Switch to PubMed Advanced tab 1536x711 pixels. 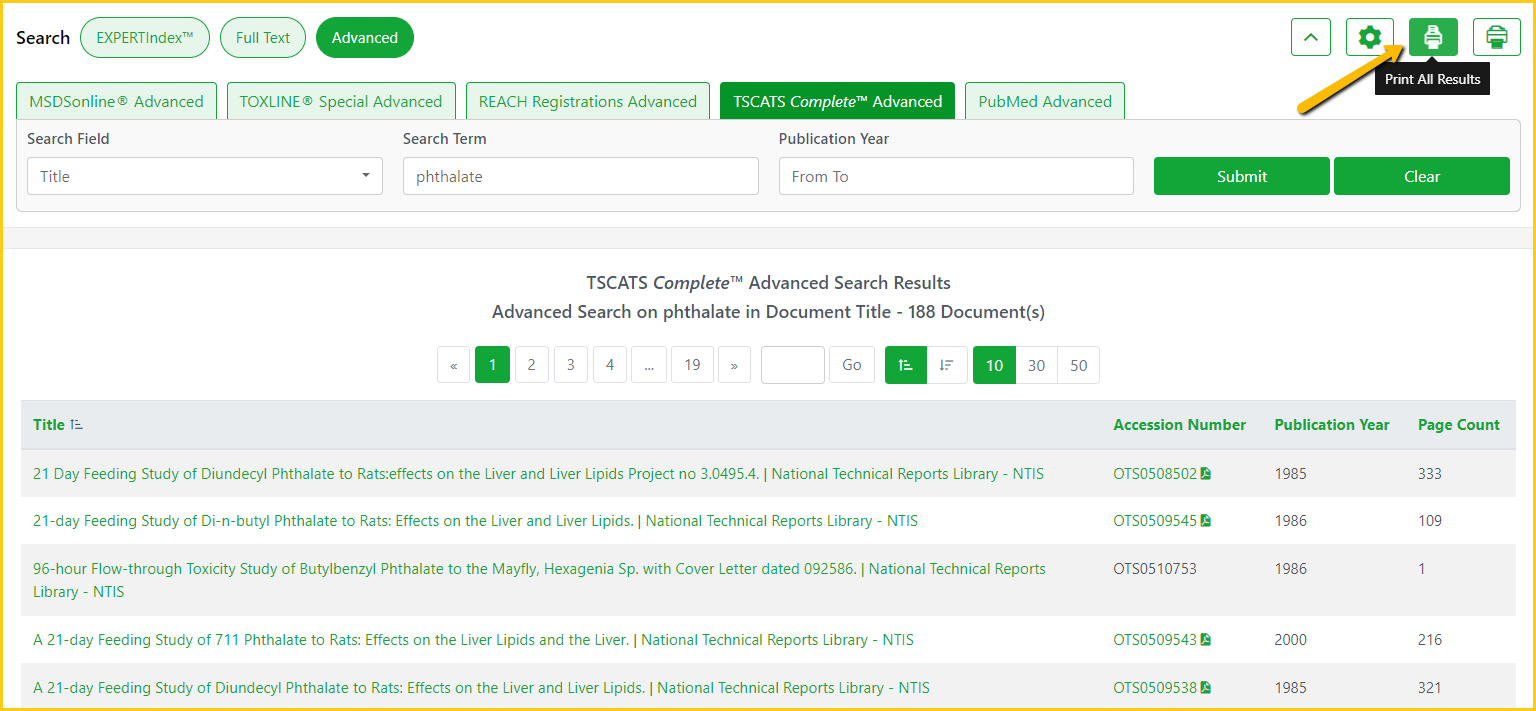tap(1044, 101)
